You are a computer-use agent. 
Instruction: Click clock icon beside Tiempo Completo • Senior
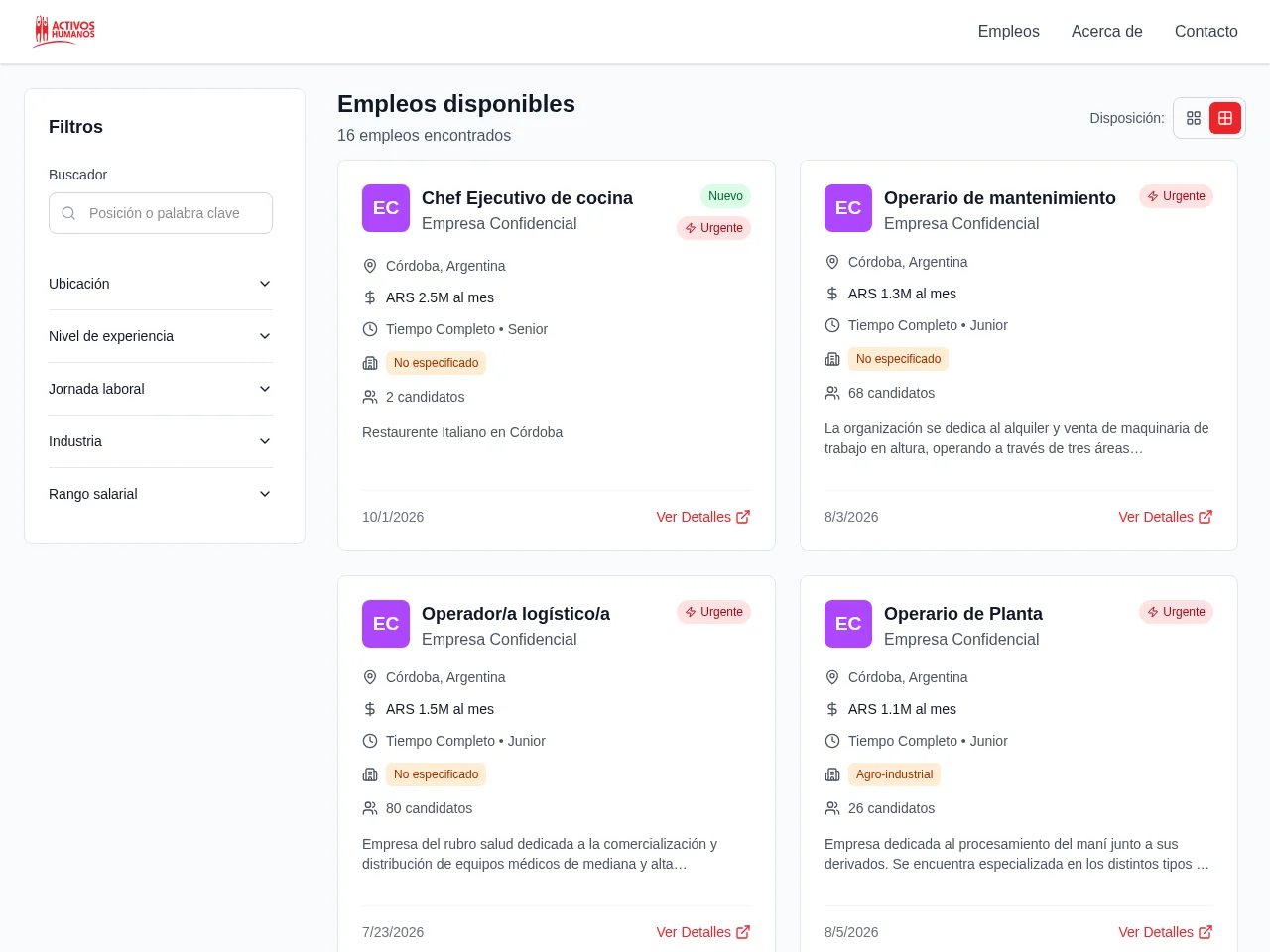[370, 329]
